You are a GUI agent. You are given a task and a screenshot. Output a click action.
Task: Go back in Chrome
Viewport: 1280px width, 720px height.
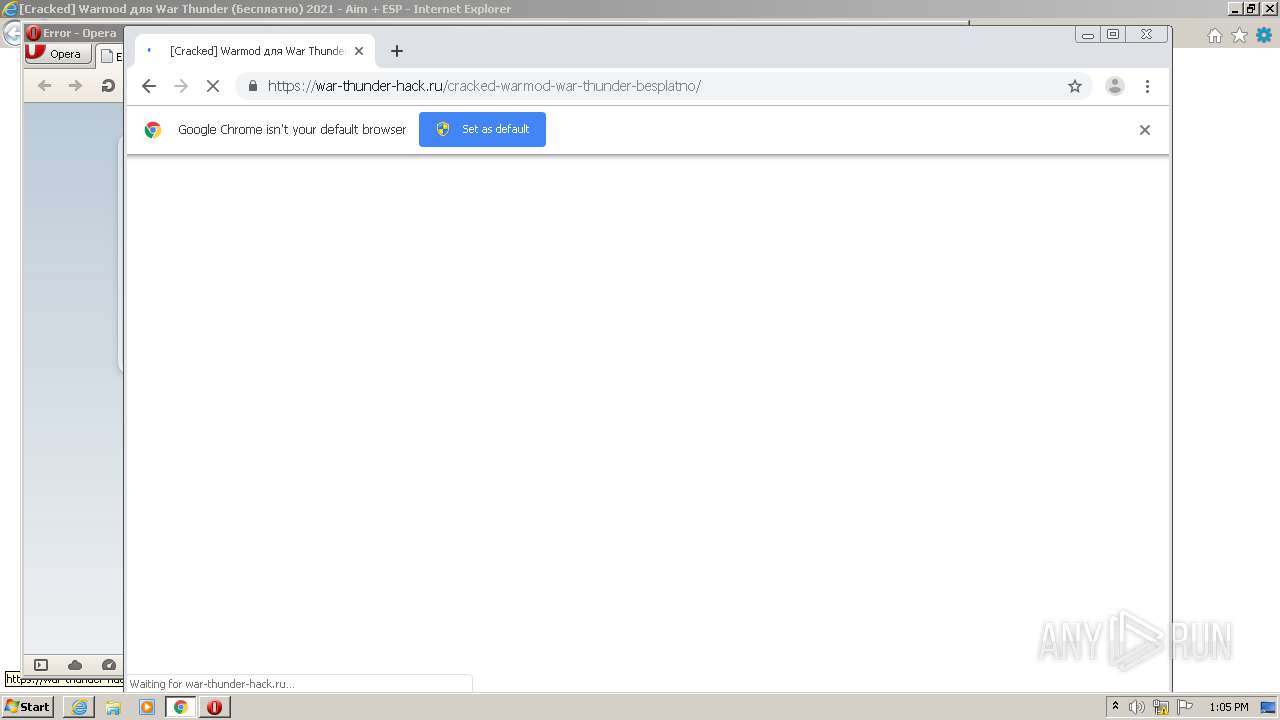click(149, 86)
